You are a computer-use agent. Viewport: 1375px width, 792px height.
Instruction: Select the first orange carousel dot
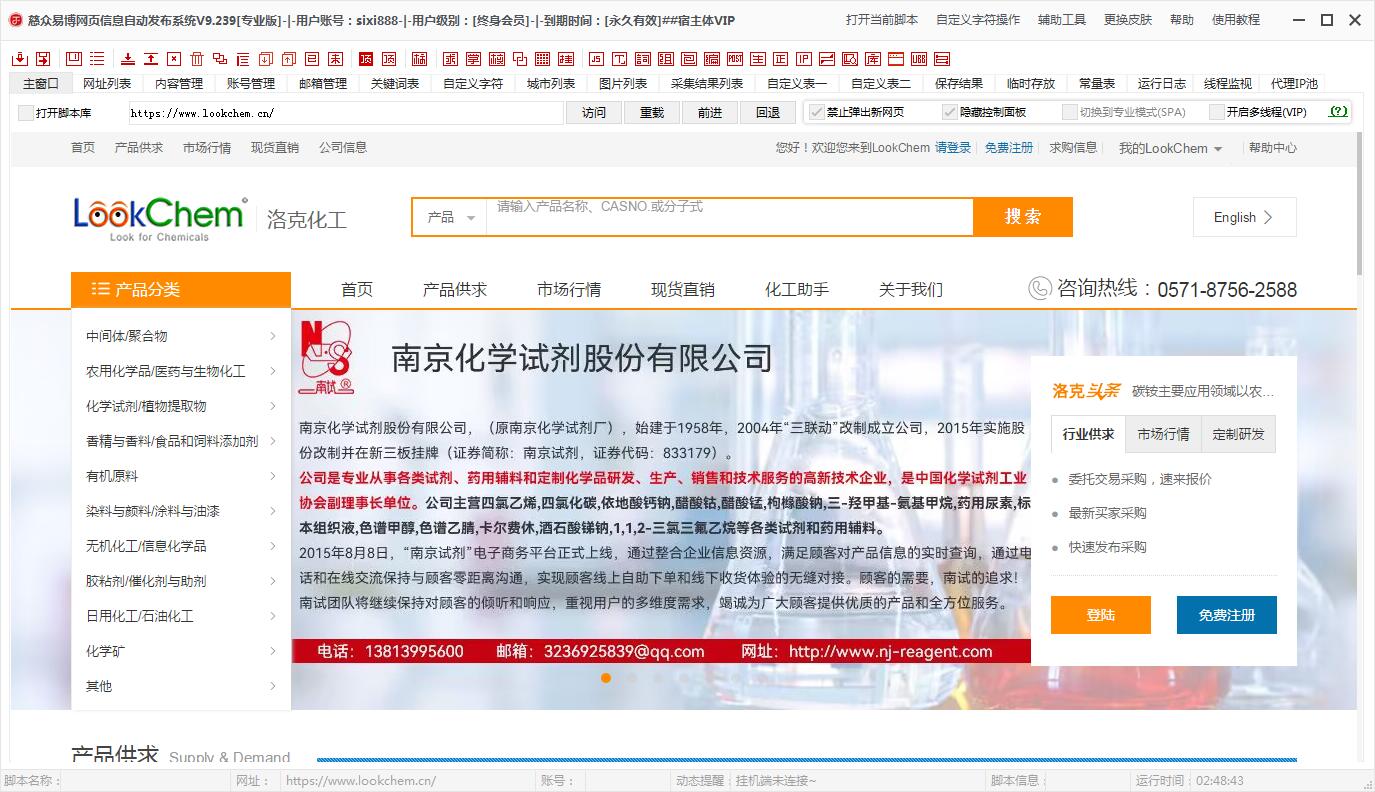pyautogui.click(x=606, y=678)
